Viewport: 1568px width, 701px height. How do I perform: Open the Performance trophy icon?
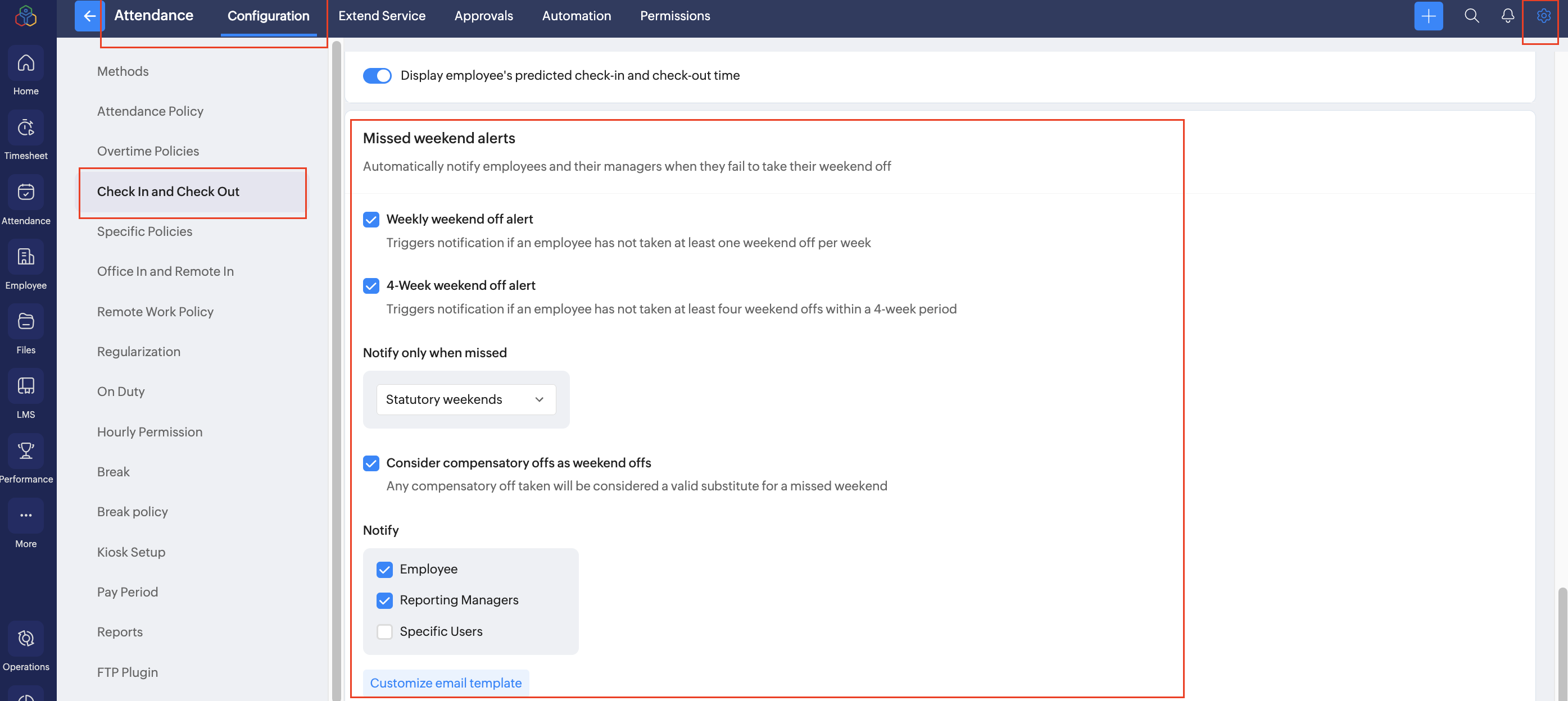(x=25, y=451)
